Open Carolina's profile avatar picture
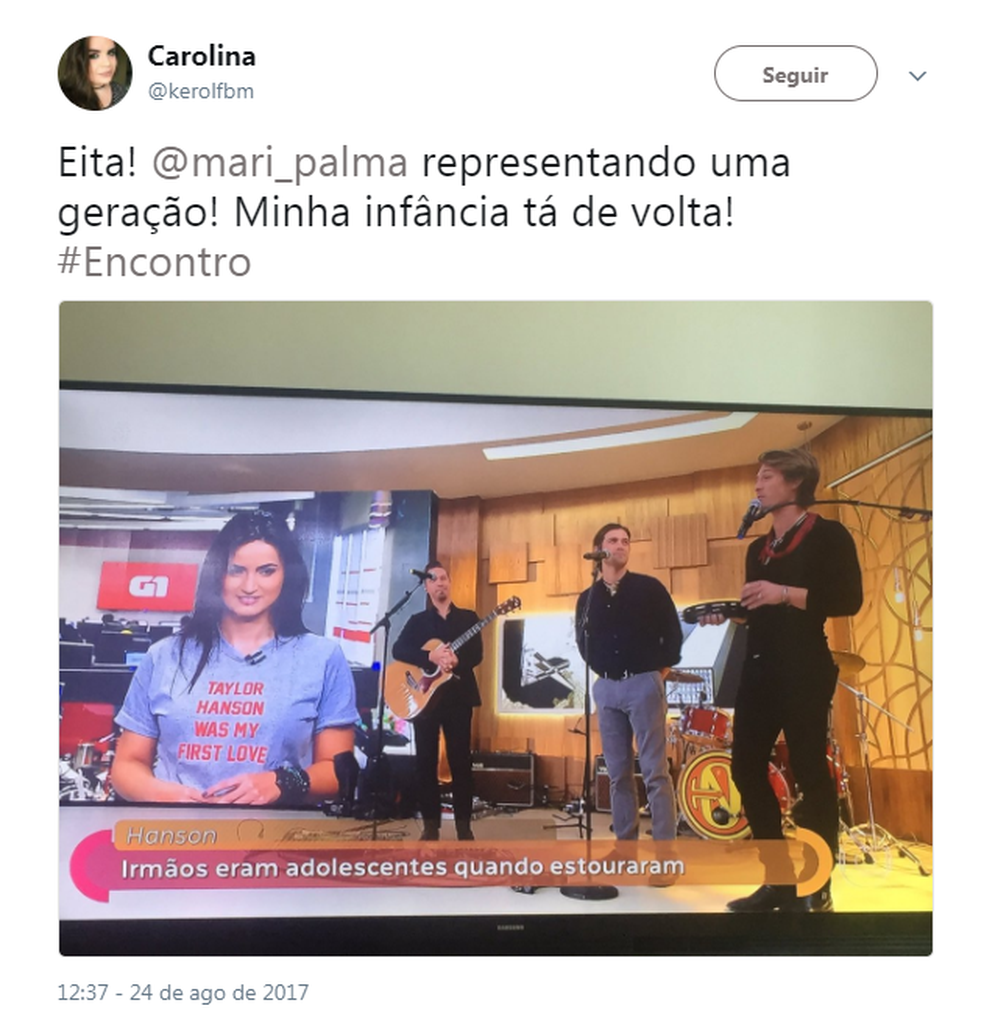 95,73
